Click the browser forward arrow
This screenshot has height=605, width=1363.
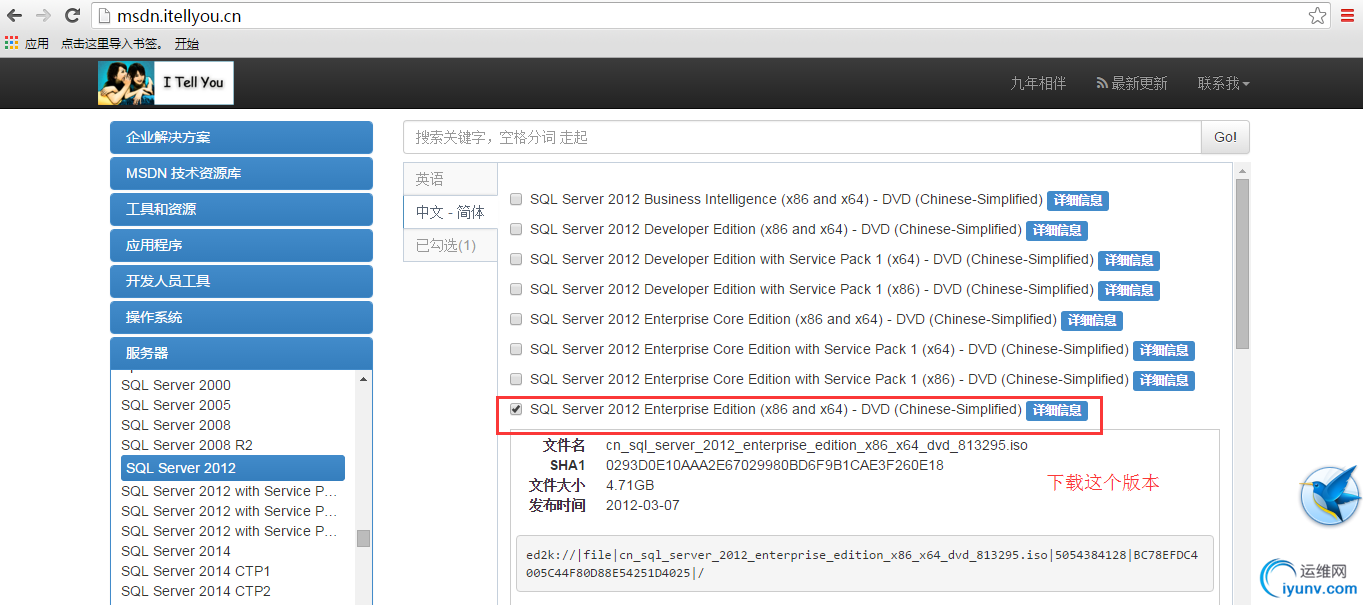click(43, 16)
